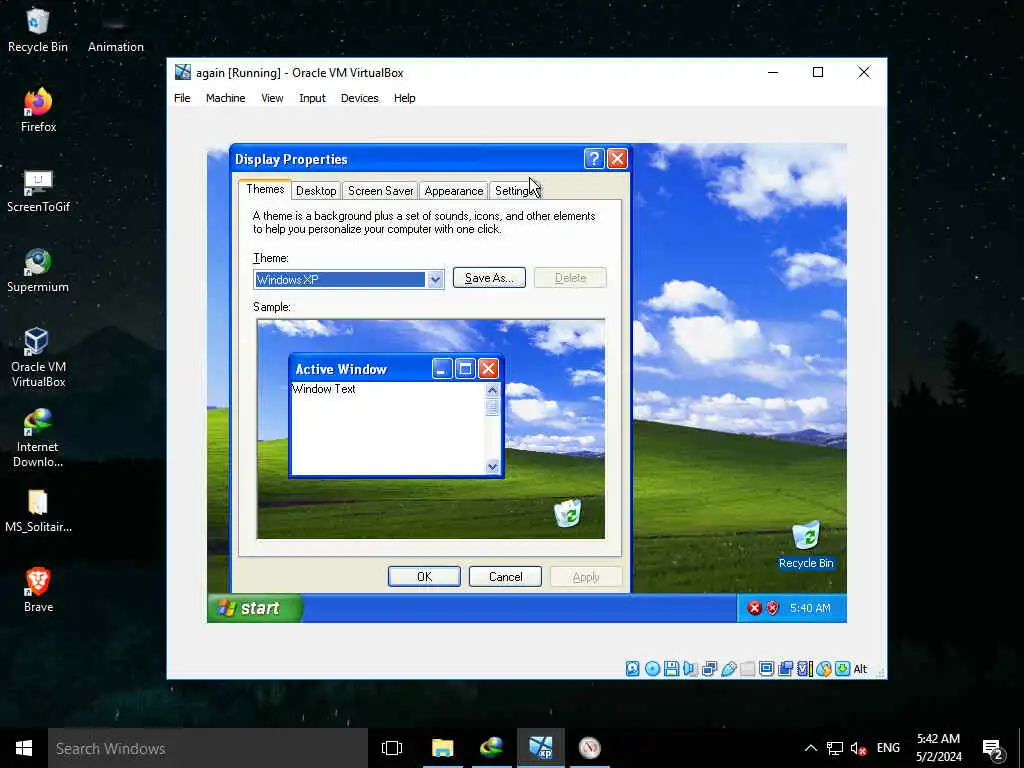The height and width of the screenshot is (768, 1024).
Task: Click the muted volume tray icon
Action: [x=858, y=748]
